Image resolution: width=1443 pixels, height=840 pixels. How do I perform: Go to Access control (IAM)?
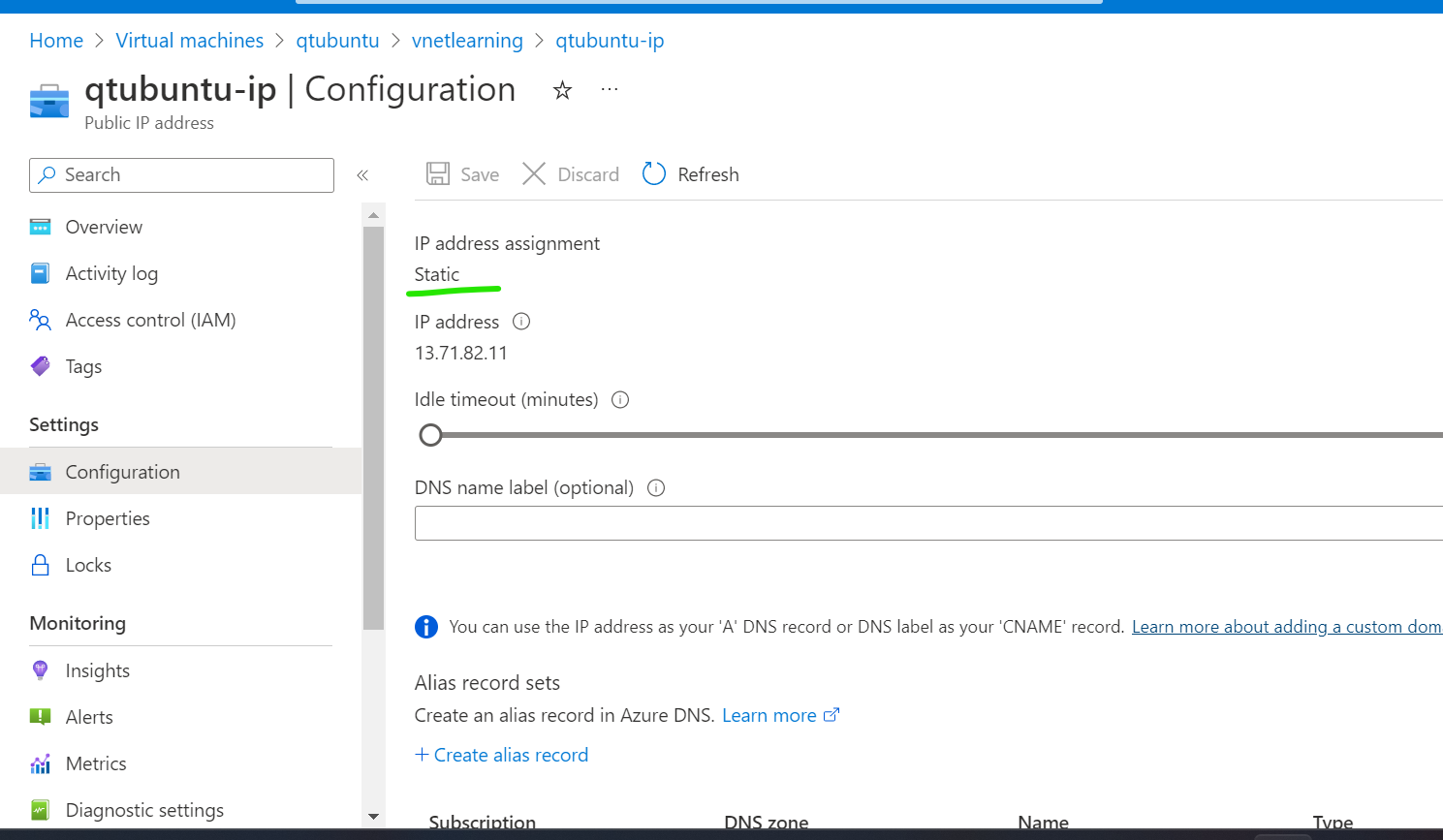150,320
